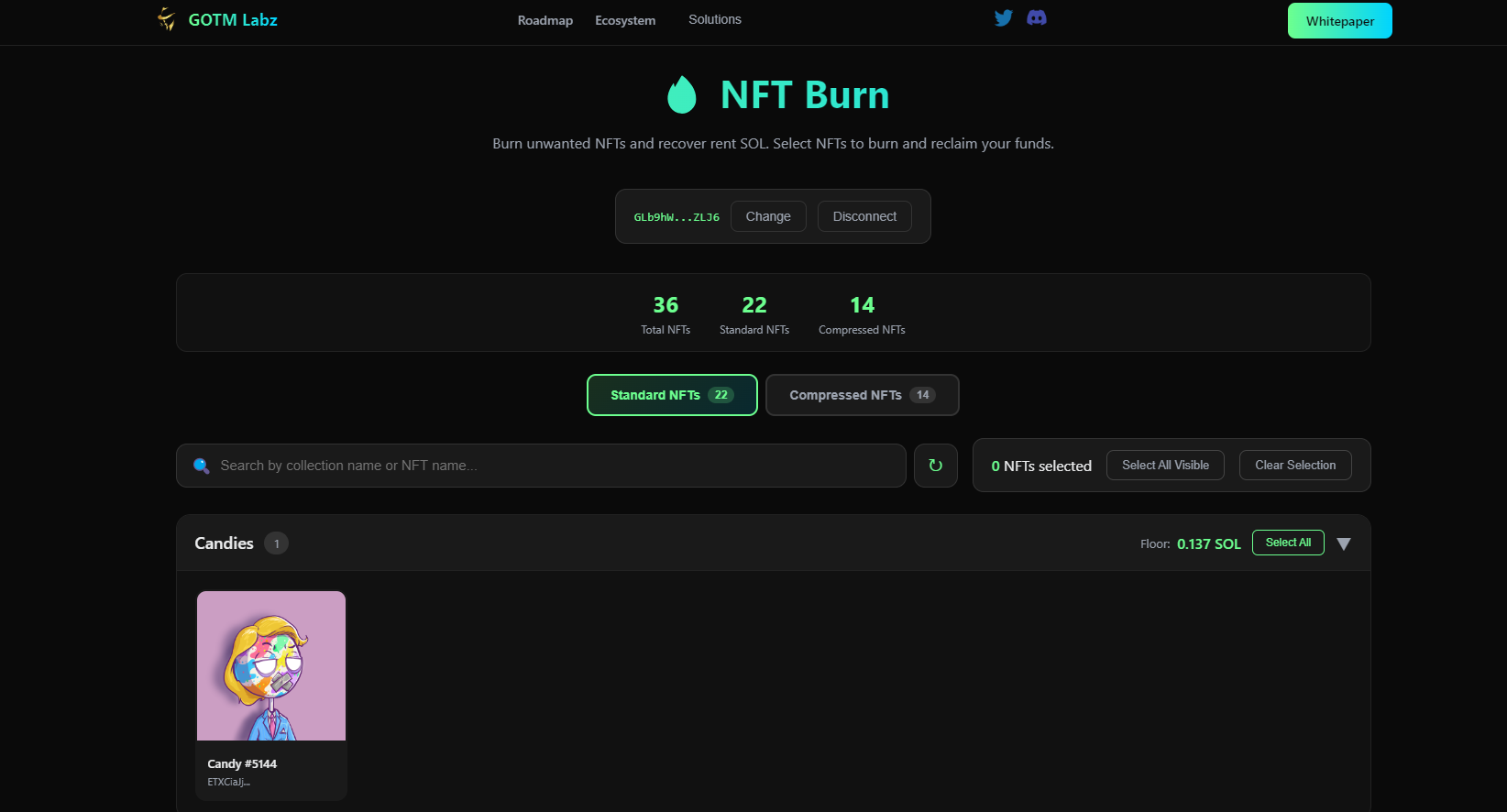Select the Candy #5144 NFT thumbnail
The height and width of the screenshot is (812, 1507).
point(271,665)
